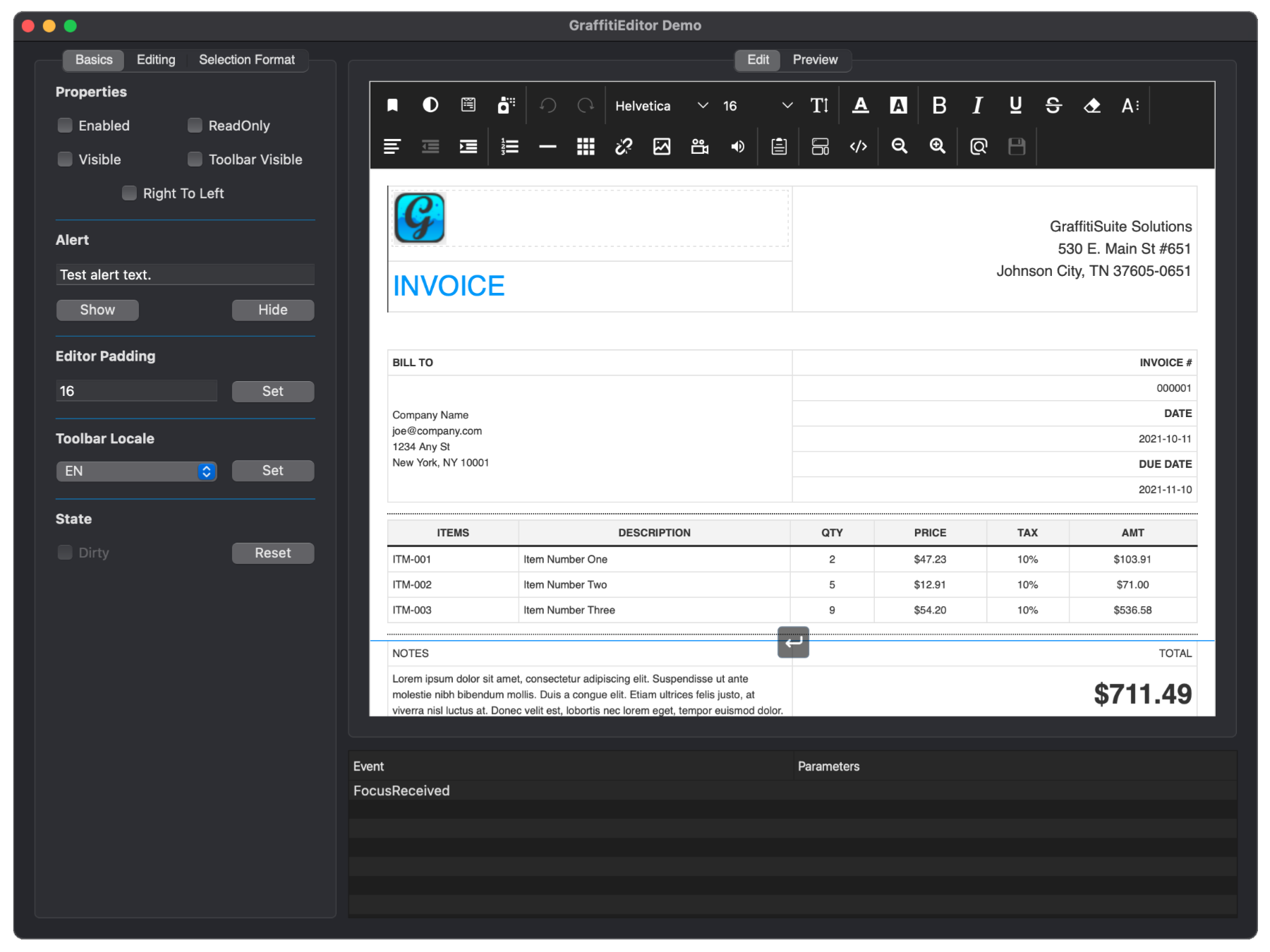Viewport: 1270px width, 952px height.
Task: Switch to the Editing tab
Action: (x=156, y=60)
